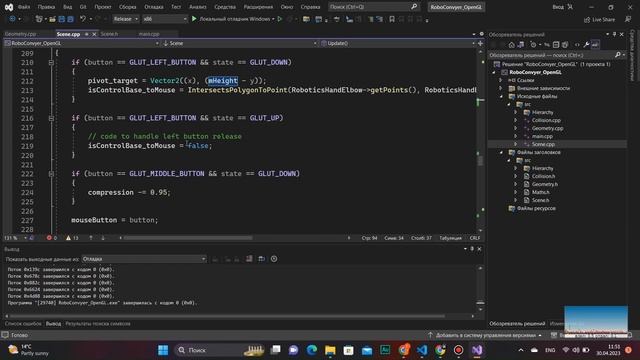640x360 pixels.
Task: Switch to the main.cpp editor tab
Action: [149, 34]
